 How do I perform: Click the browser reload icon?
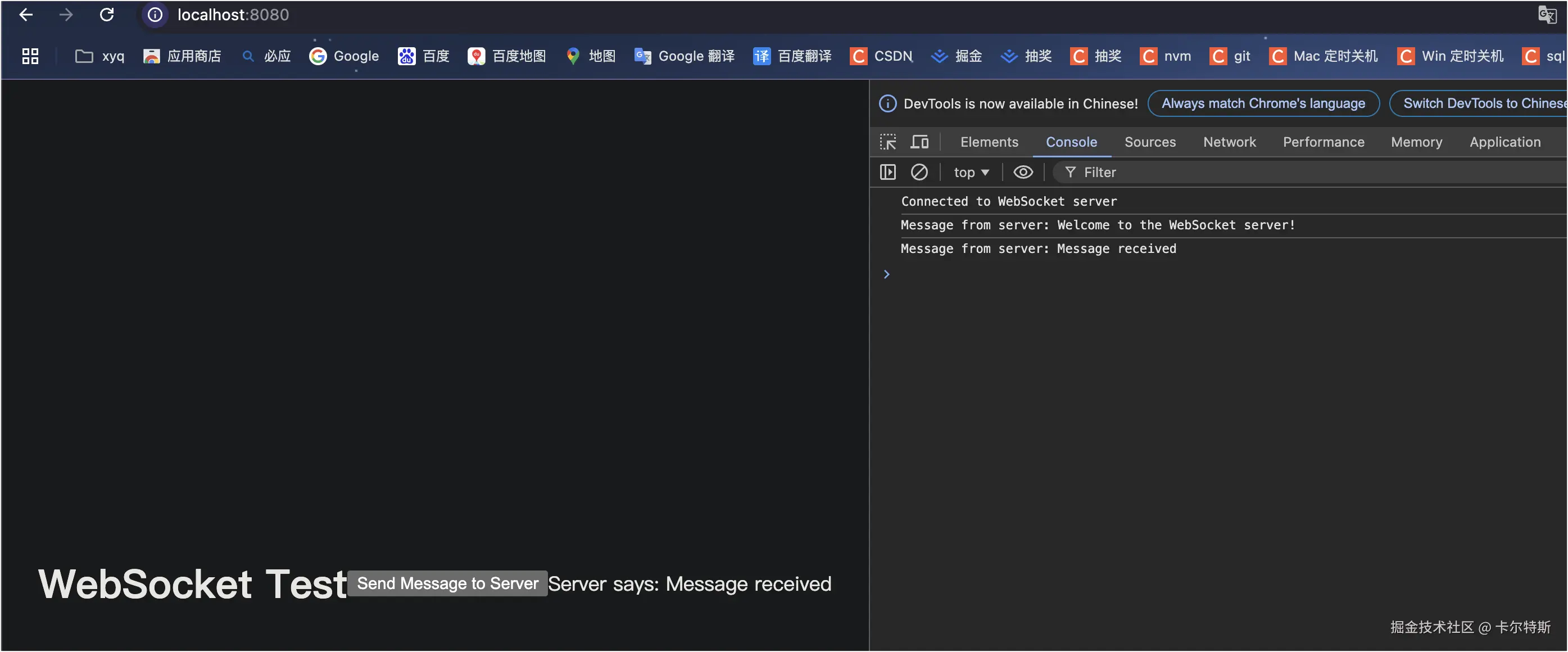(107, 15)
